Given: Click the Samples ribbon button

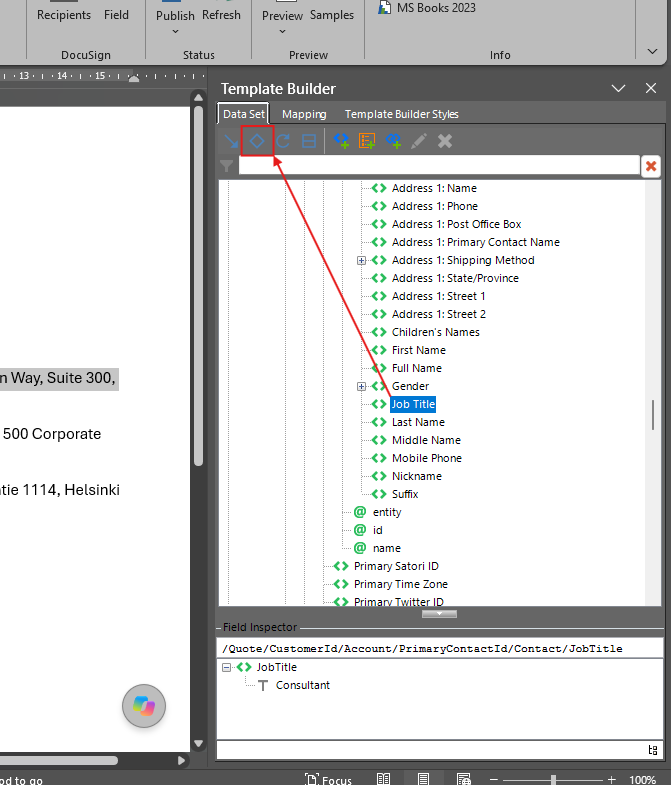Looking at the screenshot, I should click(331, 15).
